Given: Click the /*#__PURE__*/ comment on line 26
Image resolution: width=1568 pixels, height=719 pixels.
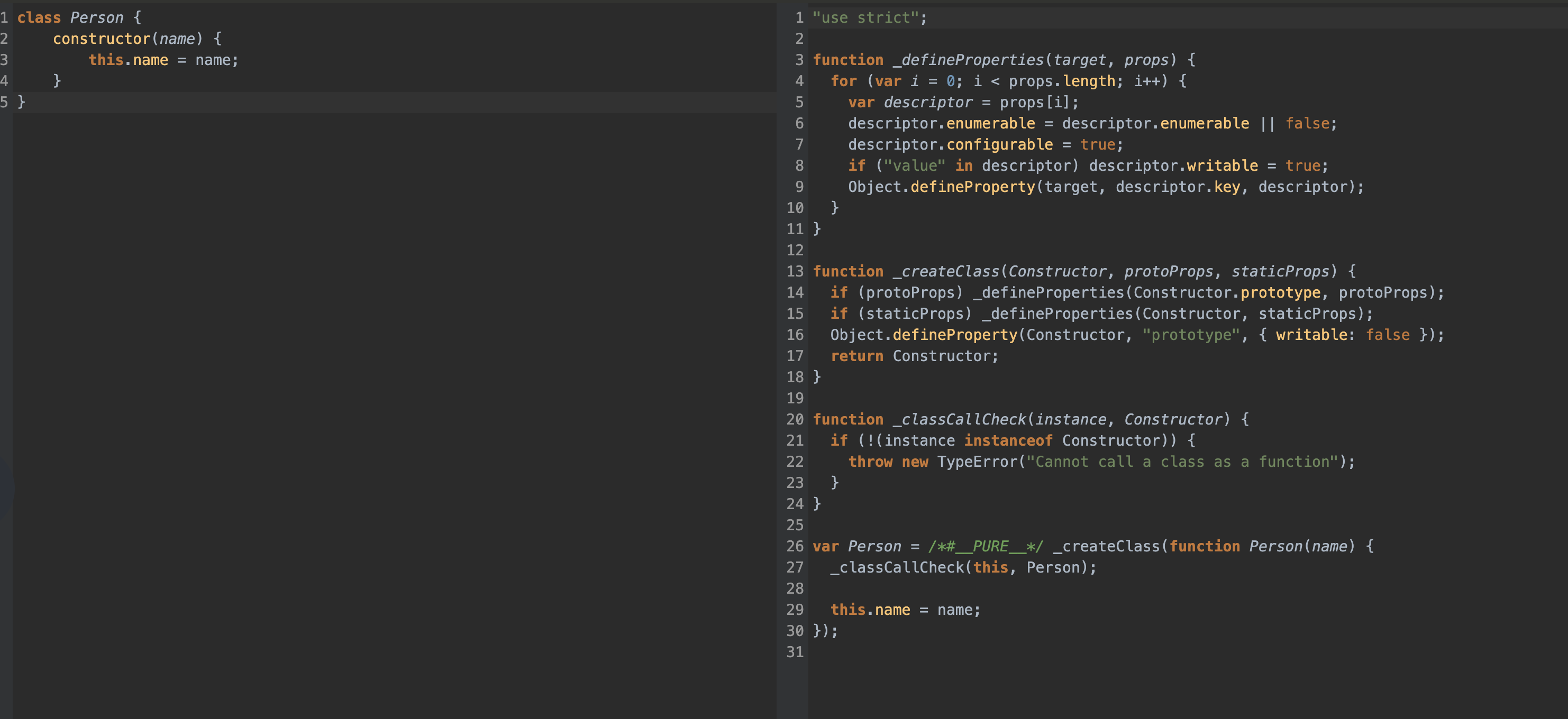Looking at the screenshot, I should pos(986,546).
